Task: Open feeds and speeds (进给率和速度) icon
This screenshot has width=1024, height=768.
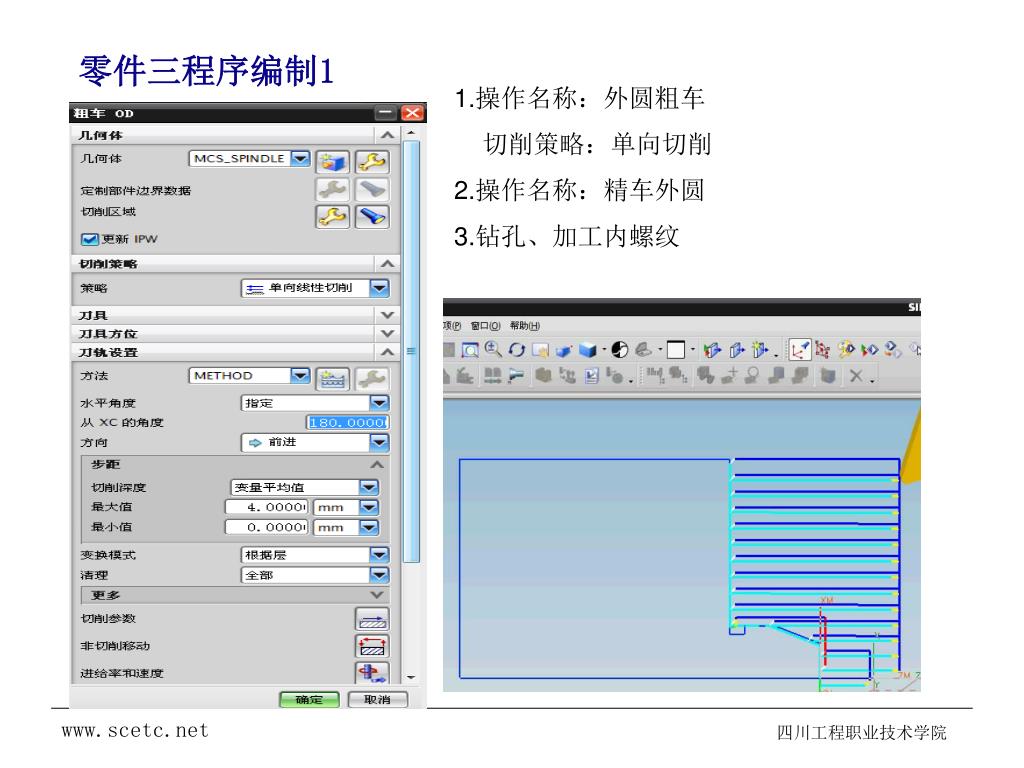Action: (x=372, y=672)
